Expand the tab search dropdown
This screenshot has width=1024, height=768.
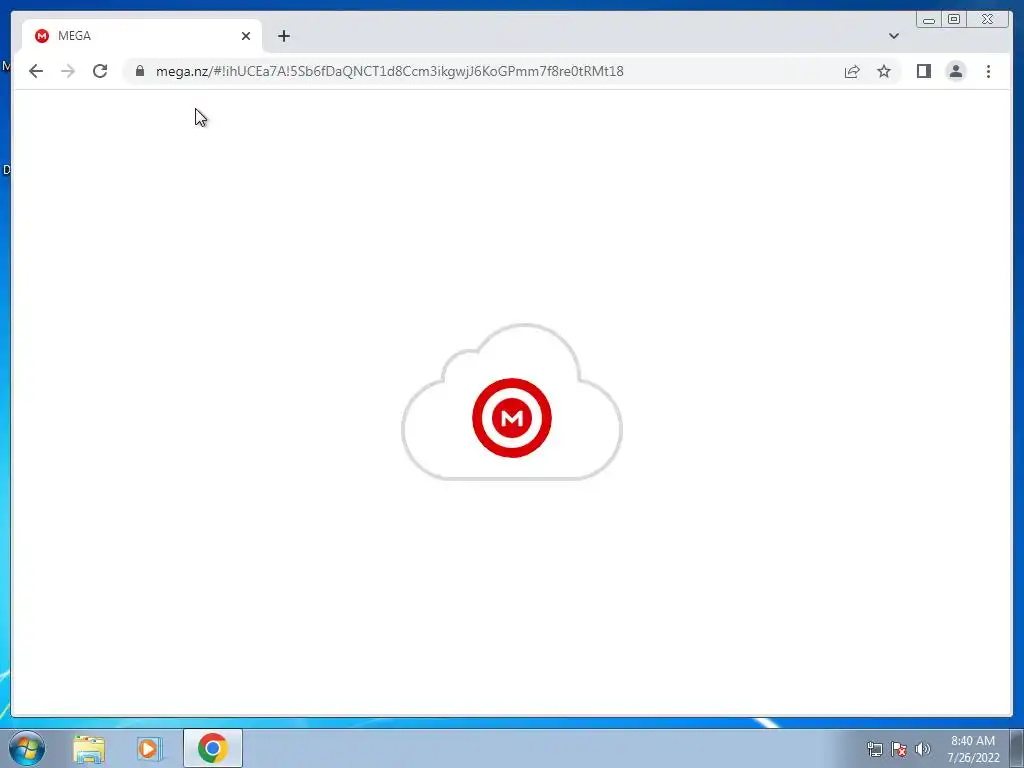click(x=893, y=36)
